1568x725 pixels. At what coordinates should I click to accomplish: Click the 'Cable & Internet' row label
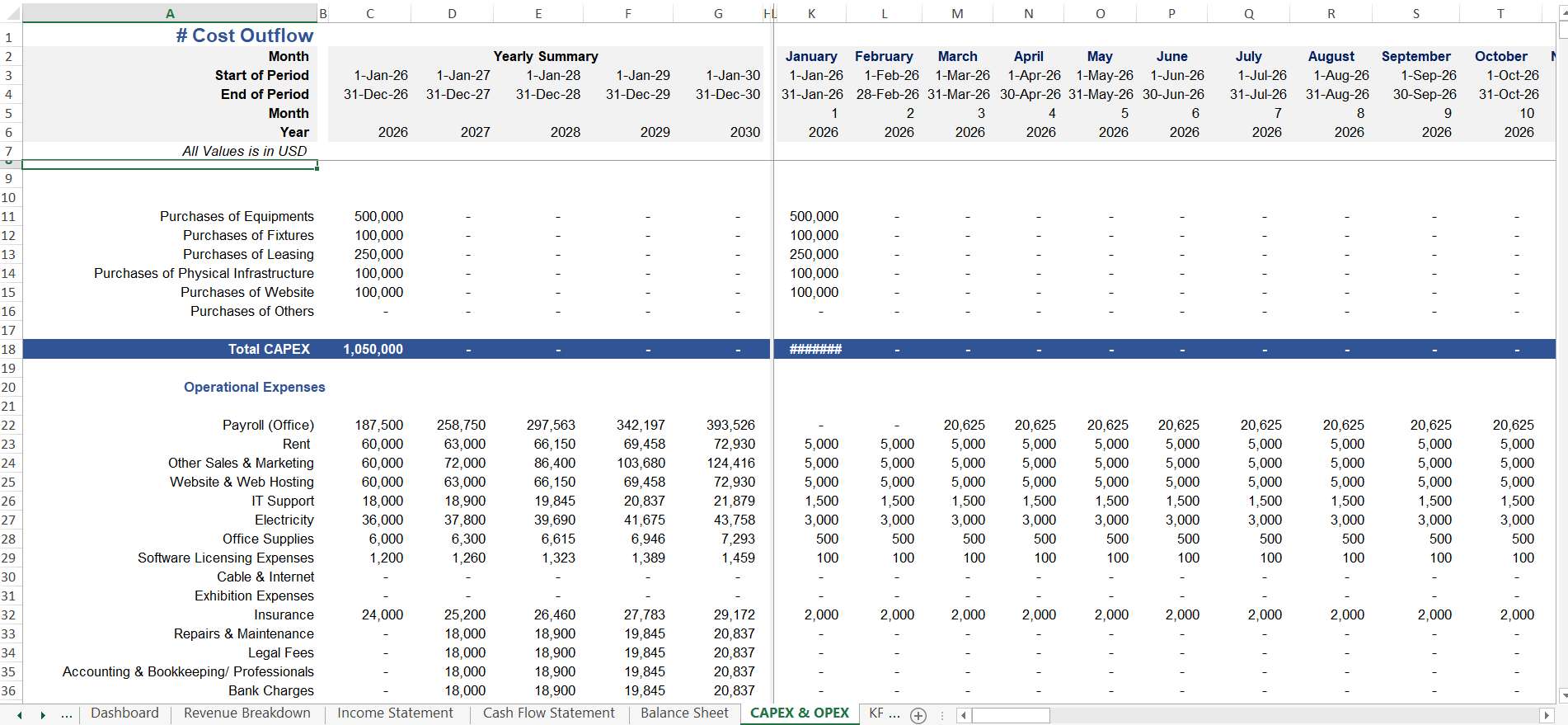265,577
